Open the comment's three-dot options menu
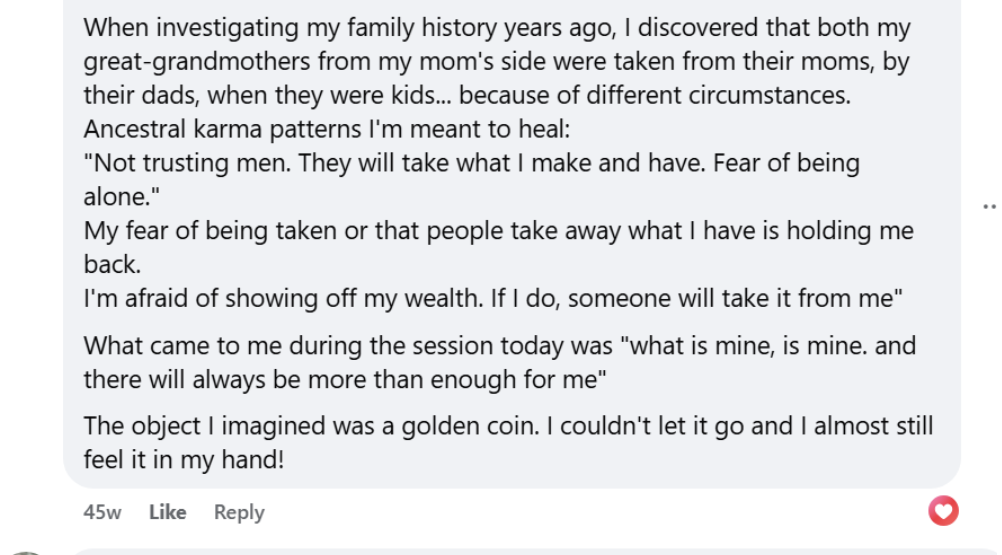The image size is (1002, 555). [989, 206]
